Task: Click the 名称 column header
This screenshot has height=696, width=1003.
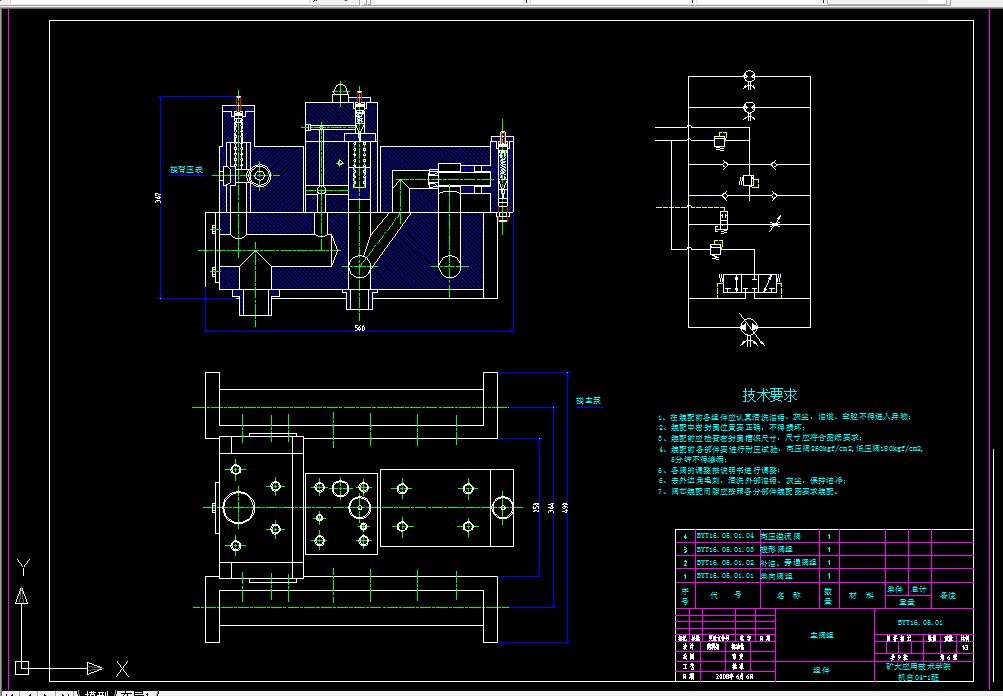Action: click(789, 595)
